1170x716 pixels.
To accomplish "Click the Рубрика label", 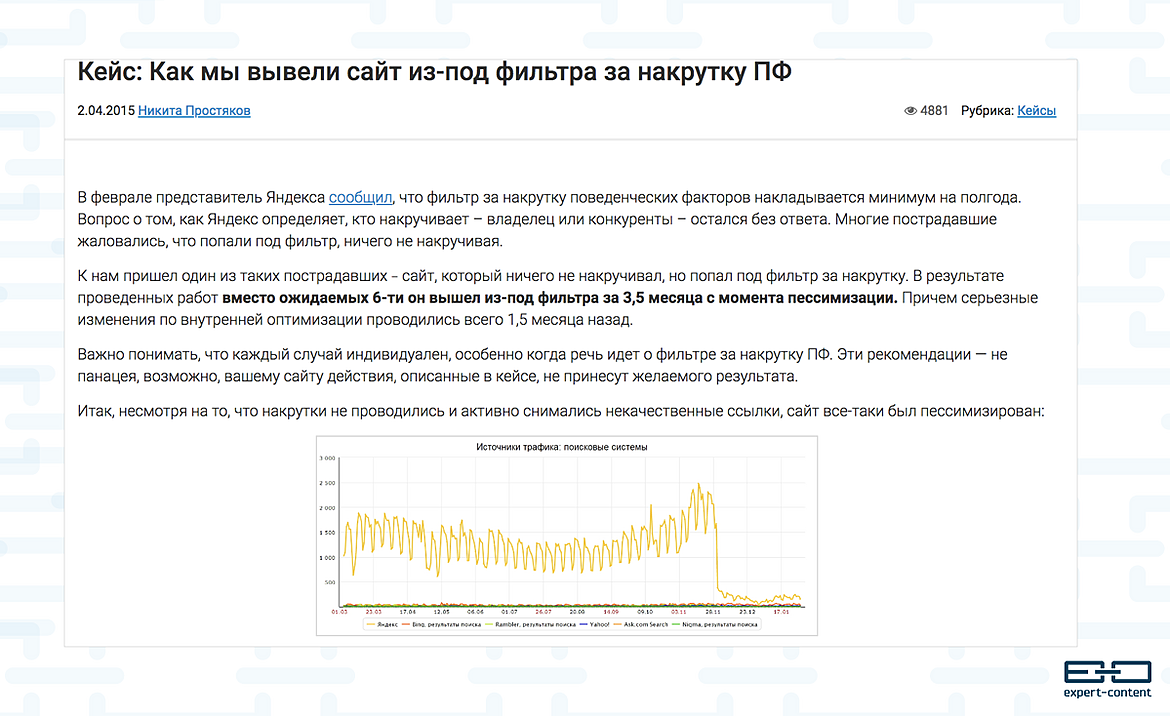I will 987,111.
